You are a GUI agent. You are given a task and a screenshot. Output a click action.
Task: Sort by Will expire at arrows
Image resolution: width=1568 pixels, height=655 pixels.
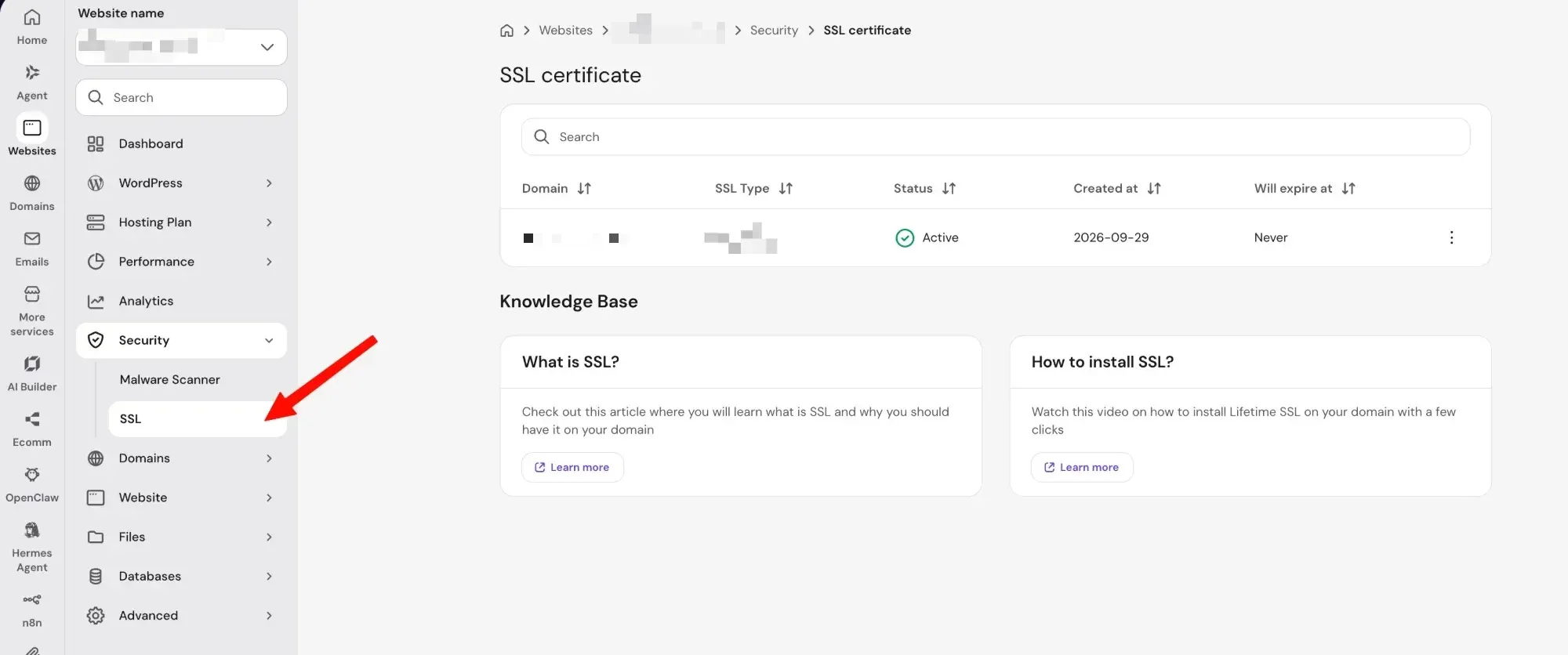1348,189
